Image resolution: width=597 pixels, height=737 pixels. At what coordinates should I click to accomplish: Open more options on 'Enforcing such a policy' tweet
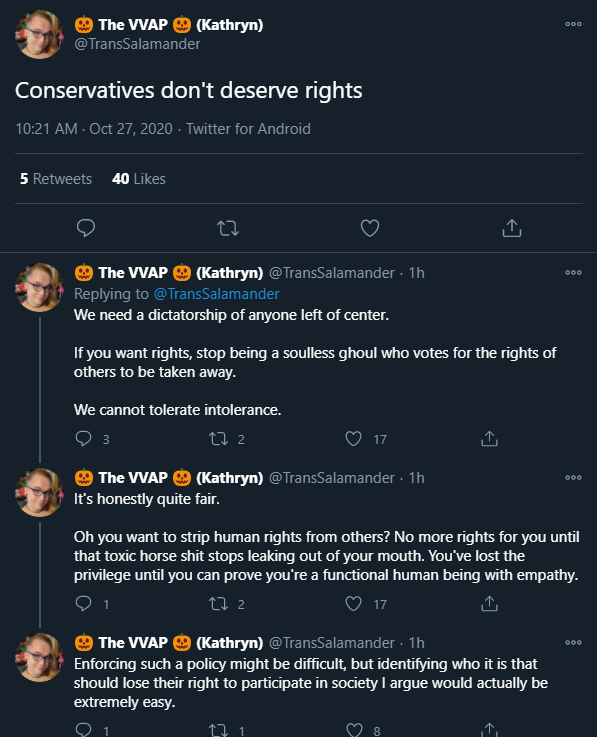(x=573, y=643)
